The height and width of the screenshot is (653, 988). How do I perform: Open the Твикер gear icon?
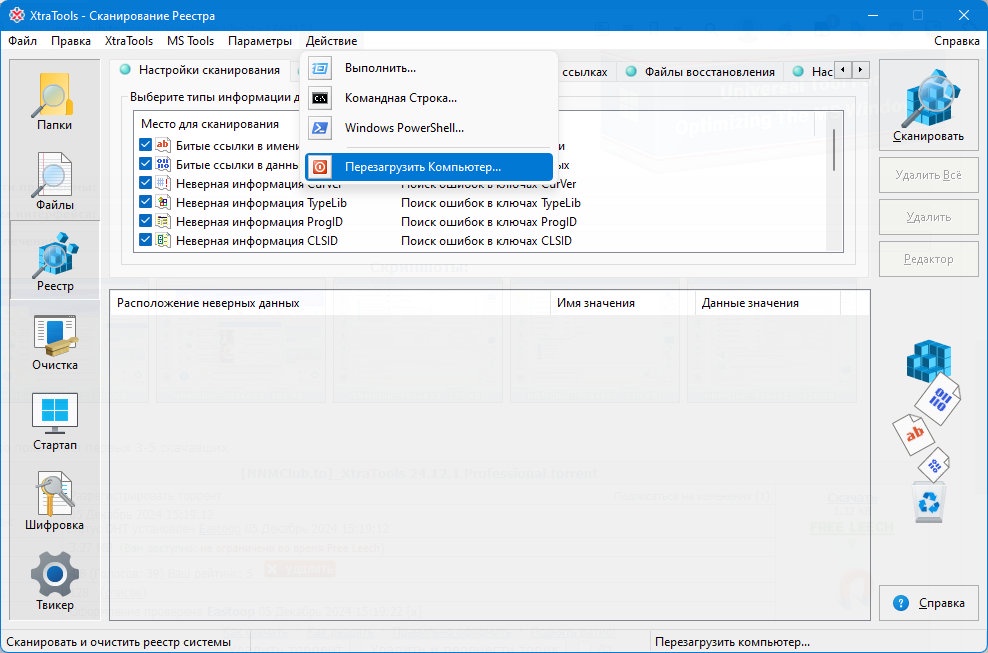(x=54, y=581)
